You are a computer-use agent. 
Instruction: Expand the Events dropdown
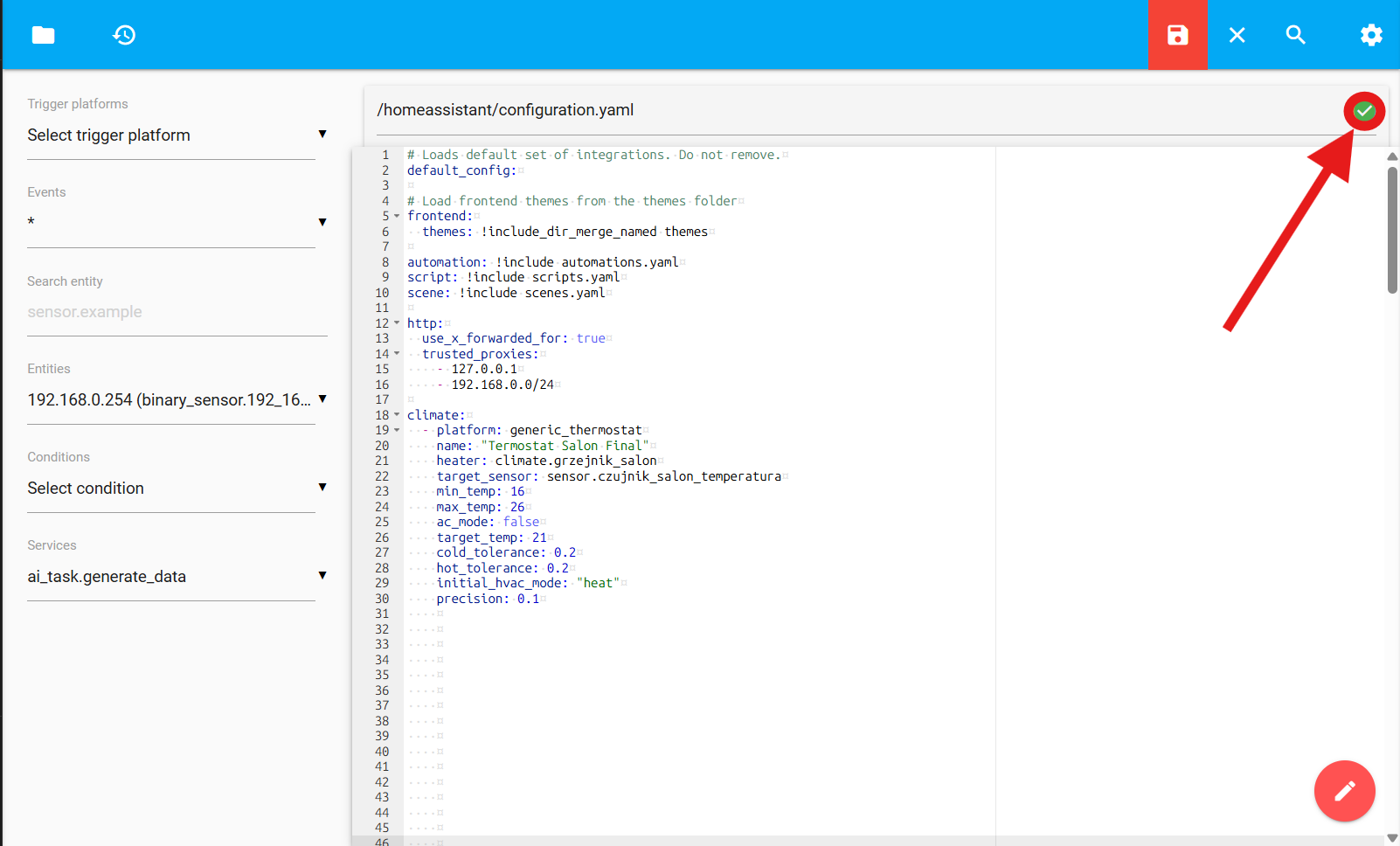pyautogui.click(x=177, y=223)
